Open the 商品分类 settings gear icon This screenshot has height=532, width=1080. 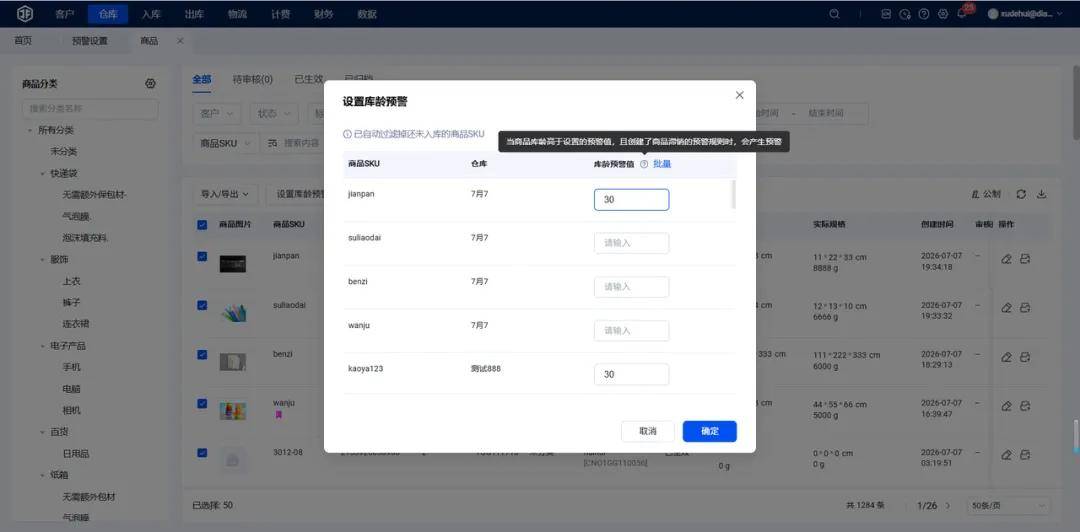tap(150, 83)
